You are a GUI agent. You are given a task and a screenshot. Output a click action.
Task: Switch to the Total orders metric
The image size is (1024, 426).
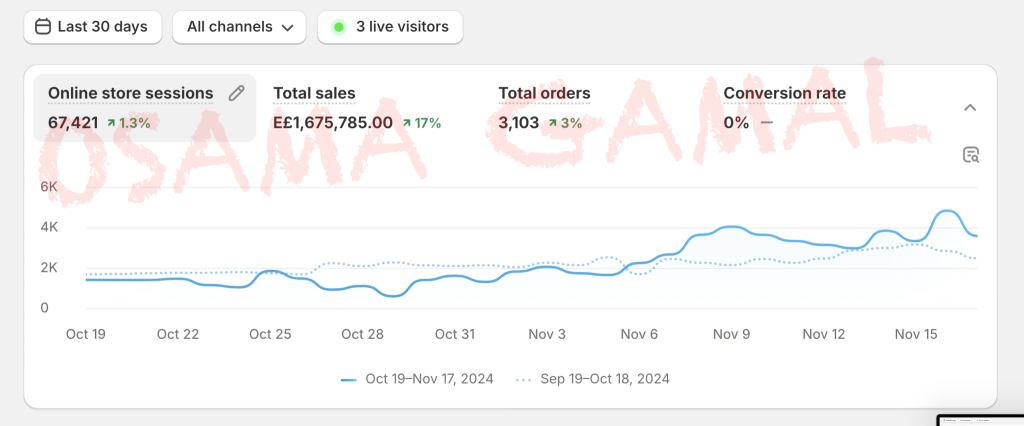544,94
